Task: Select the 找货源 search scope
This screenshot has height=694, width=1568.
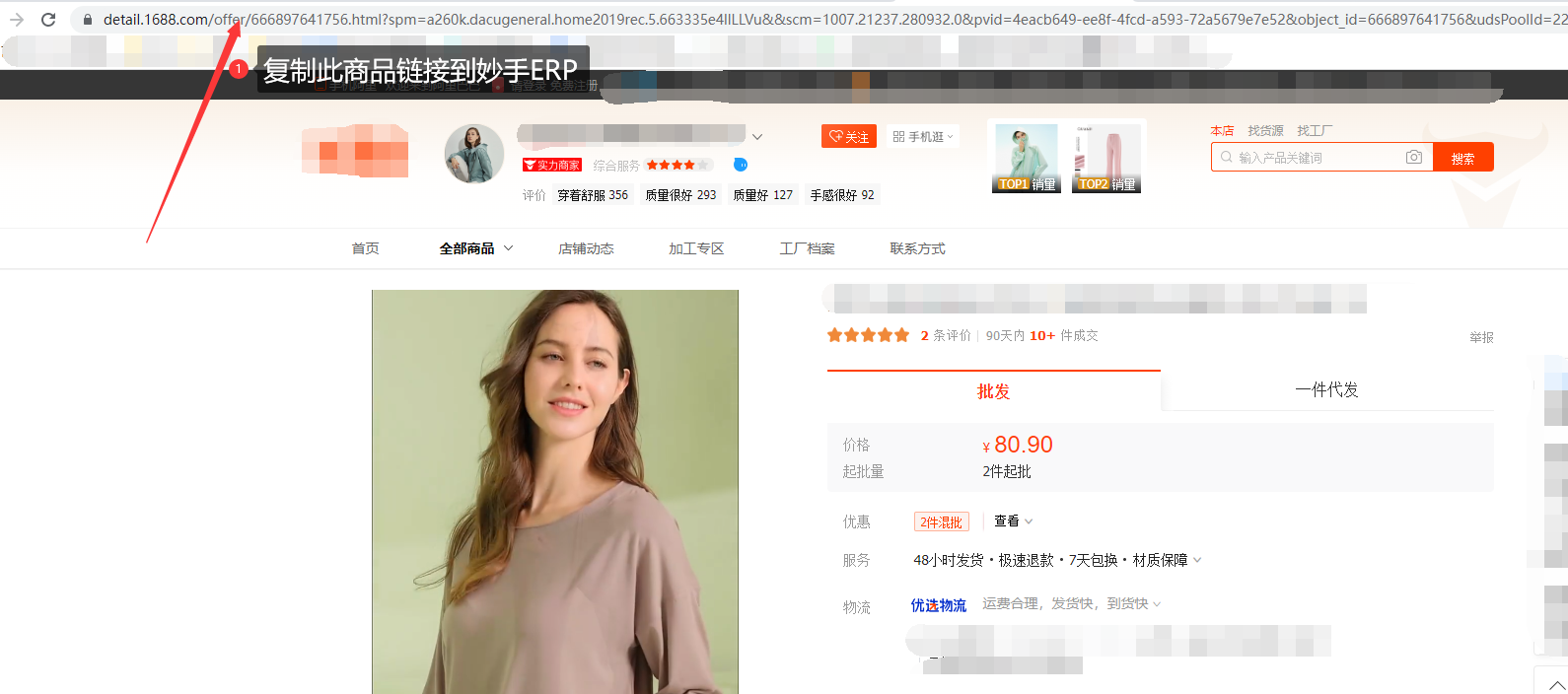Action: pyautogui.click(x=1265, y=131)
